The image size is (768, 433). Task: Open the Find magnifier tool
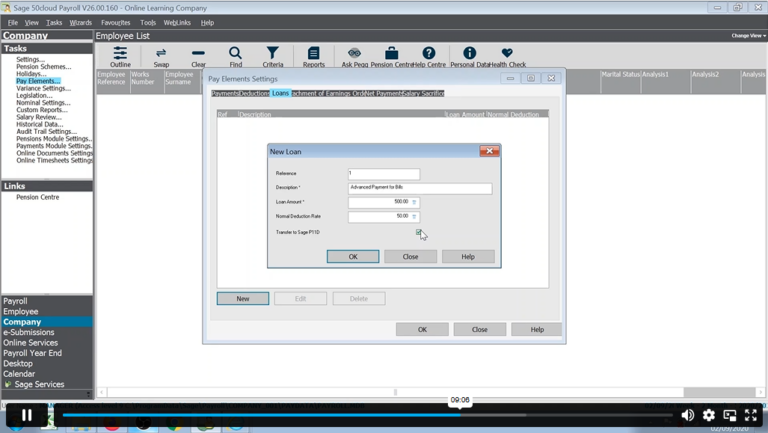coord(235,55)
